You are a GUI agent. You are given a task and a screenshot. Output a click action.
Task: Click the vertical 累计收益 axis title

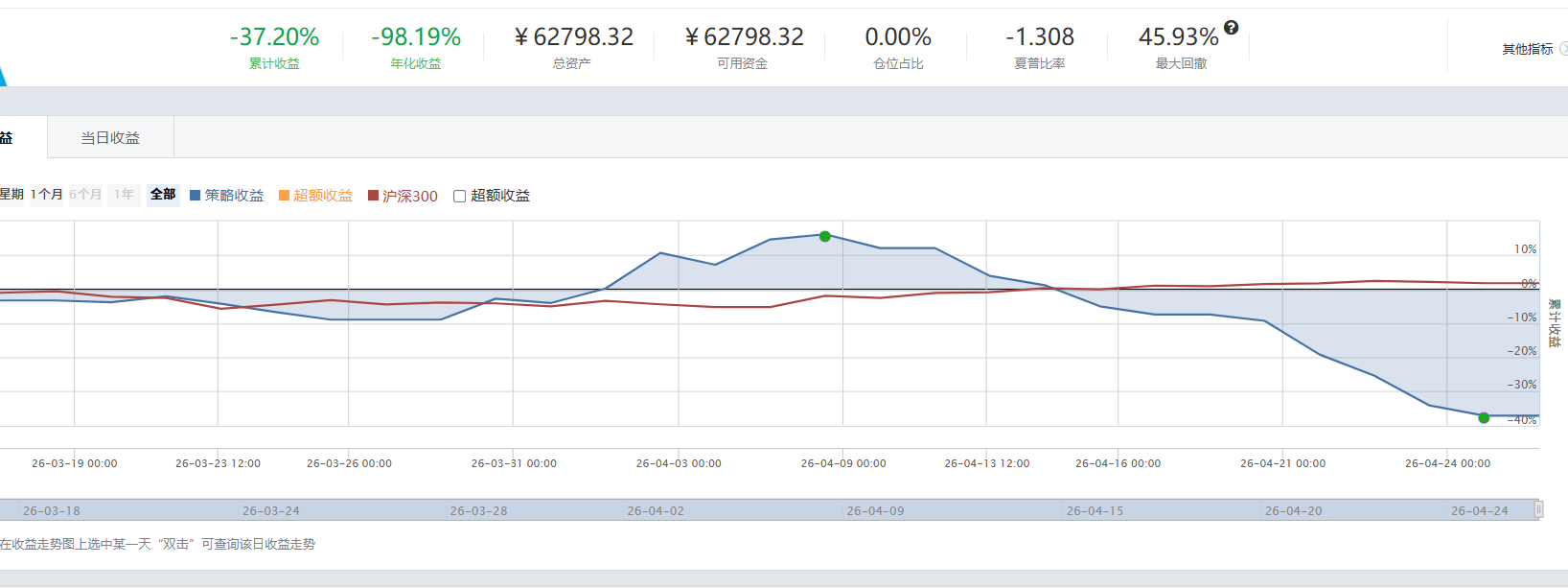point(1555,323)
